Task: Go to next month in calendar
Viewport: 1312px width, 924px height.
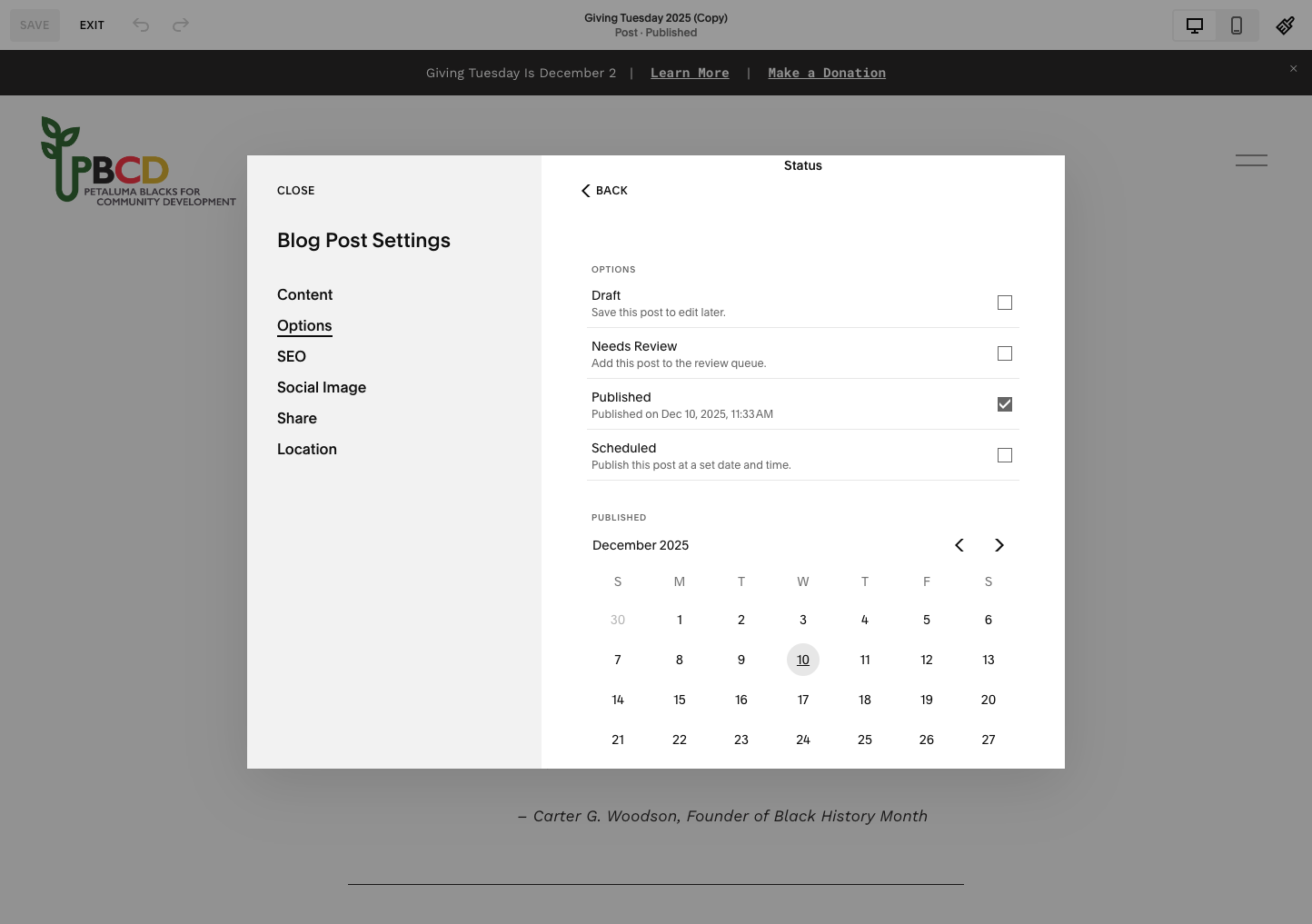Action: point(999,545)
